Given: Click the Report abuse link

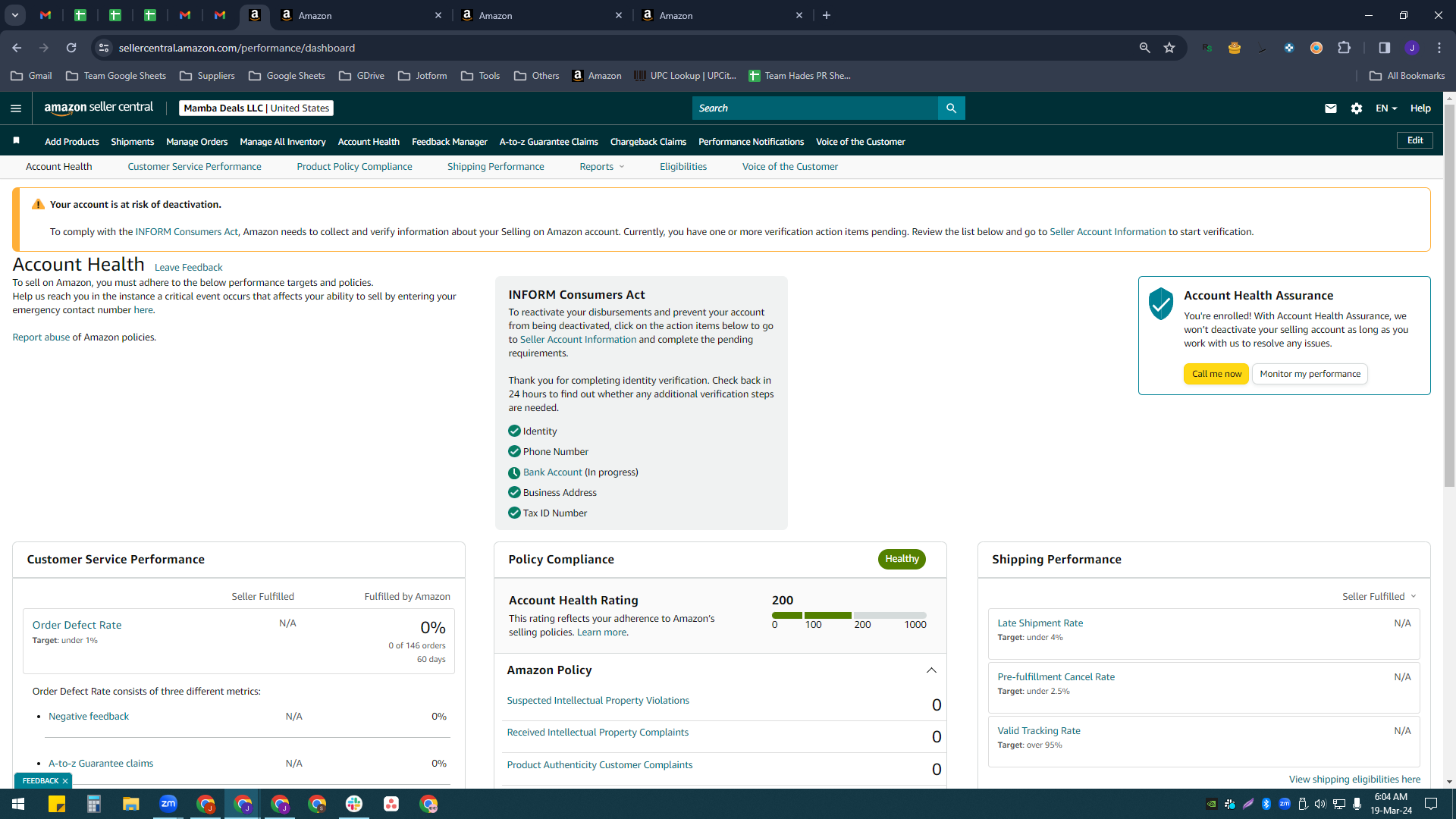Looking at the screenshot, I should pos(41,337).
